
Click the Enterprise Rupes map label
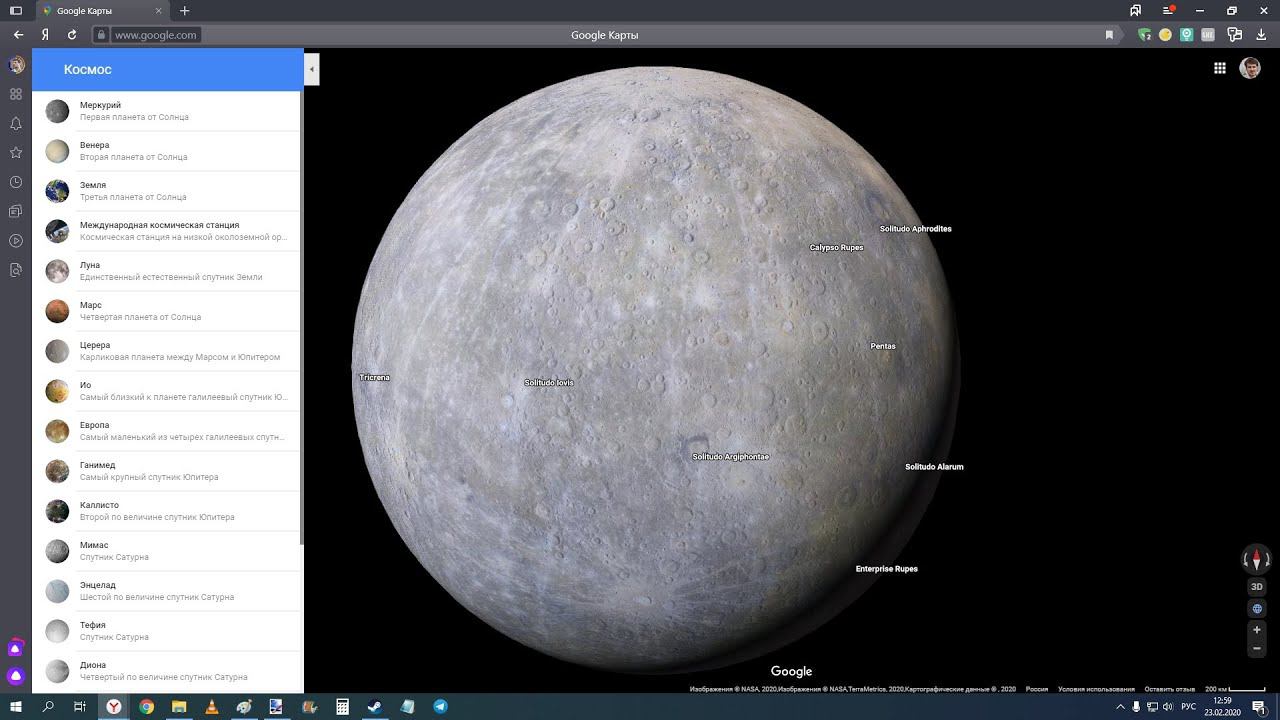coord(886,569)
